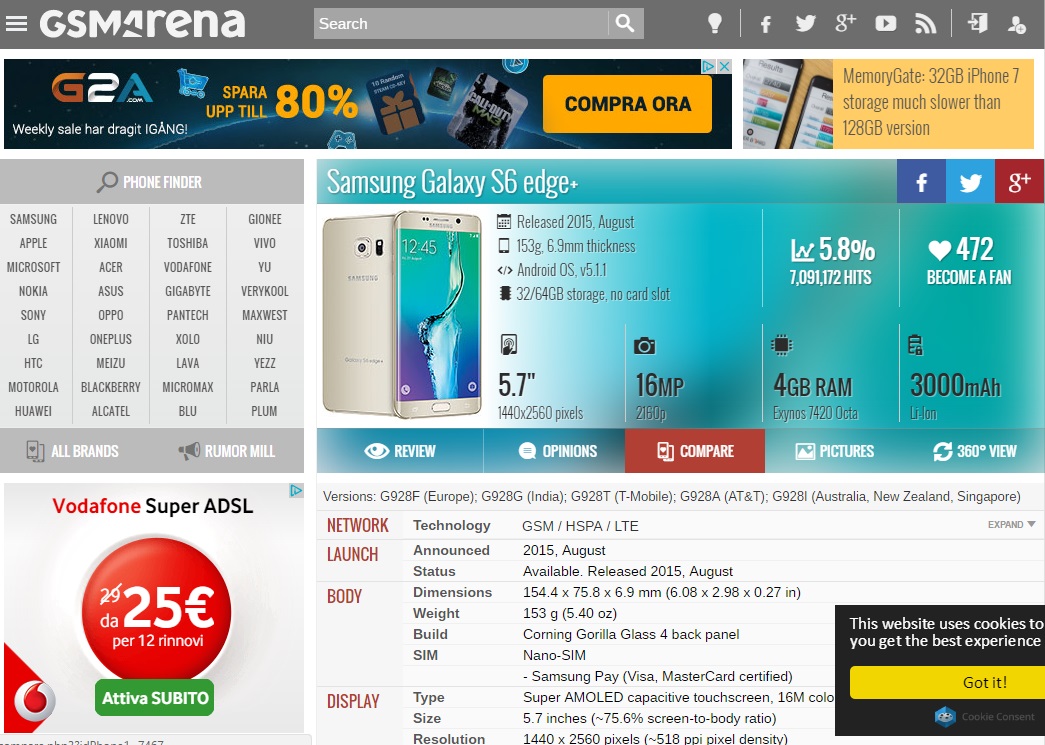Expand the Network specifications section
The height and width of the screenshot is (745, 1045).
coord(1011,524)
